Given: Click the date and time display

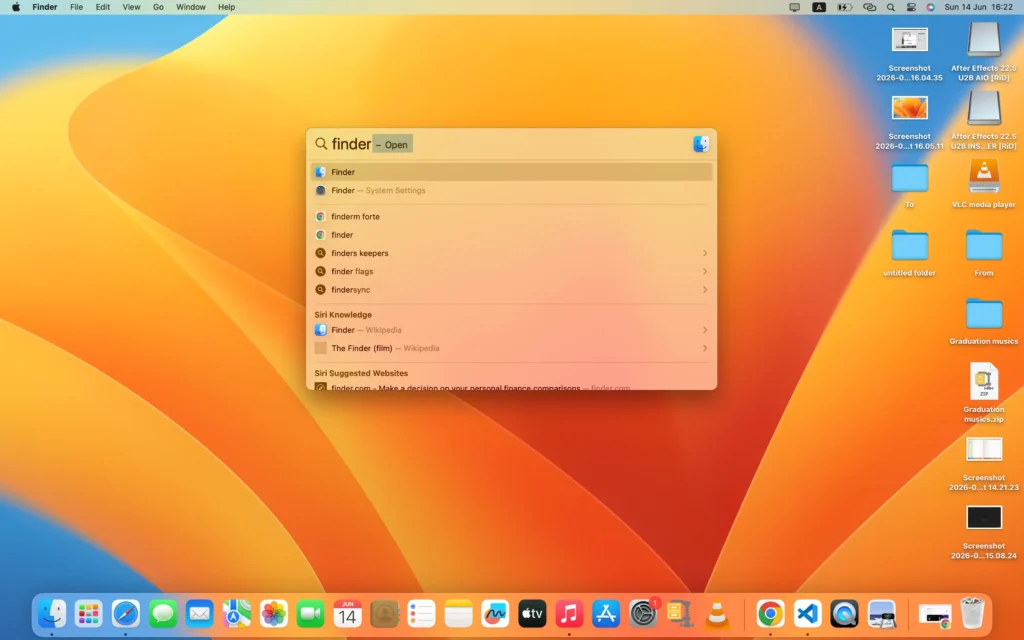Looking at the screenshot, I should coord(978,7).
